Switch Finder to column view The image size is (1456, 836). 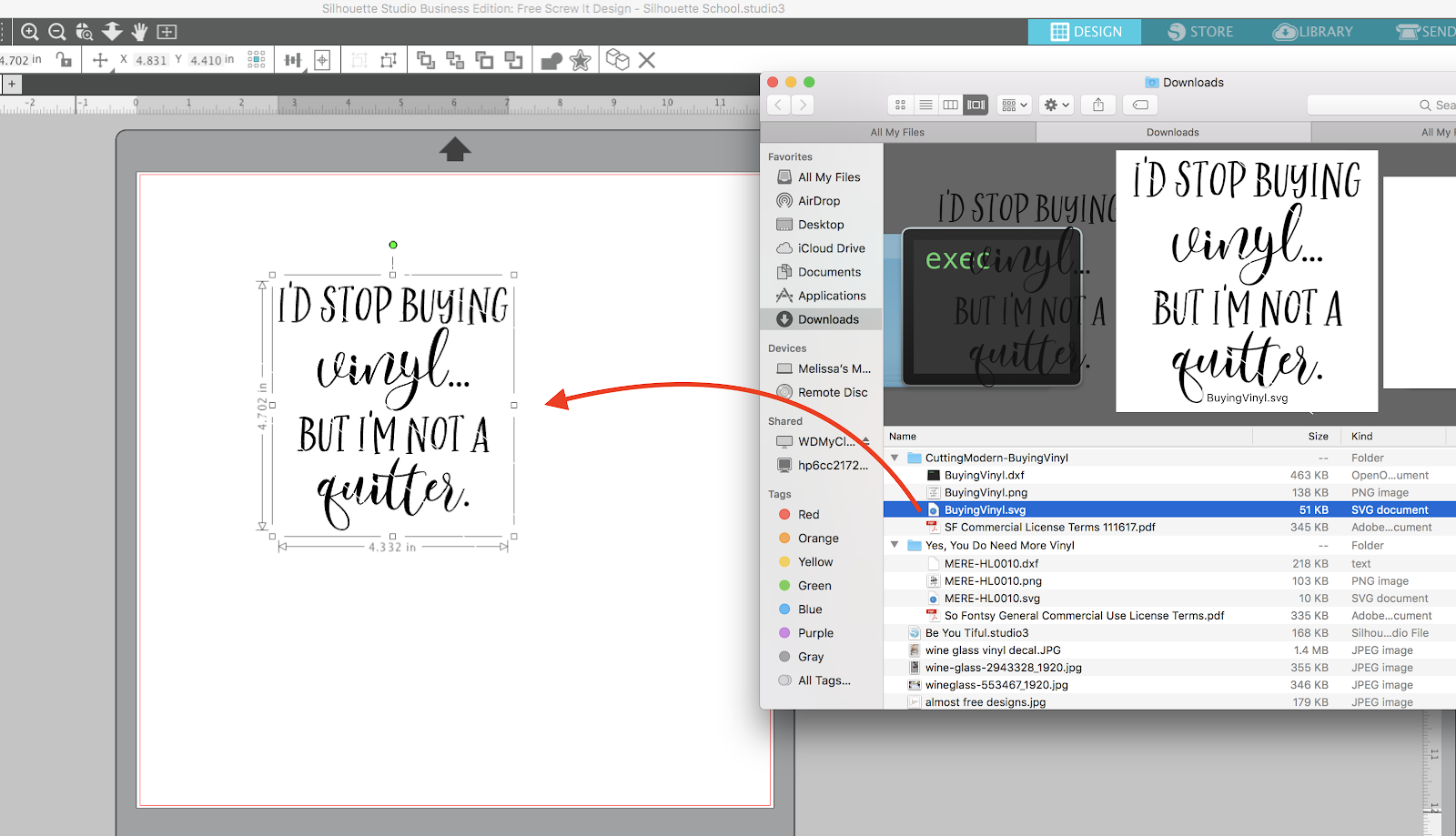tap(950, 106)
